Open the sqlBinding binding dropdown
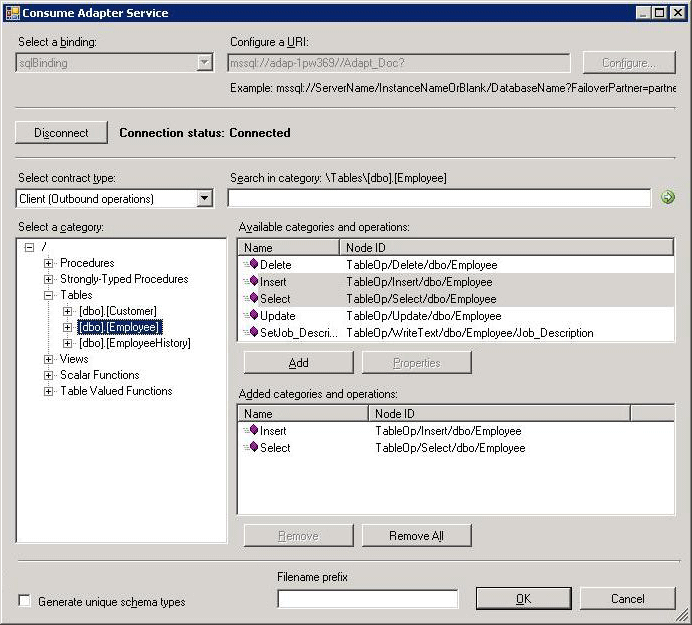 [204, 63]
